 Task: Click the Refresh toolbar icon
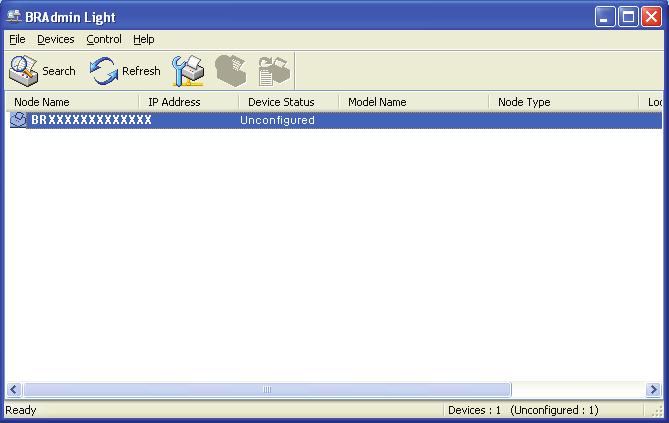pyautogui.click(x=104, y=70)
